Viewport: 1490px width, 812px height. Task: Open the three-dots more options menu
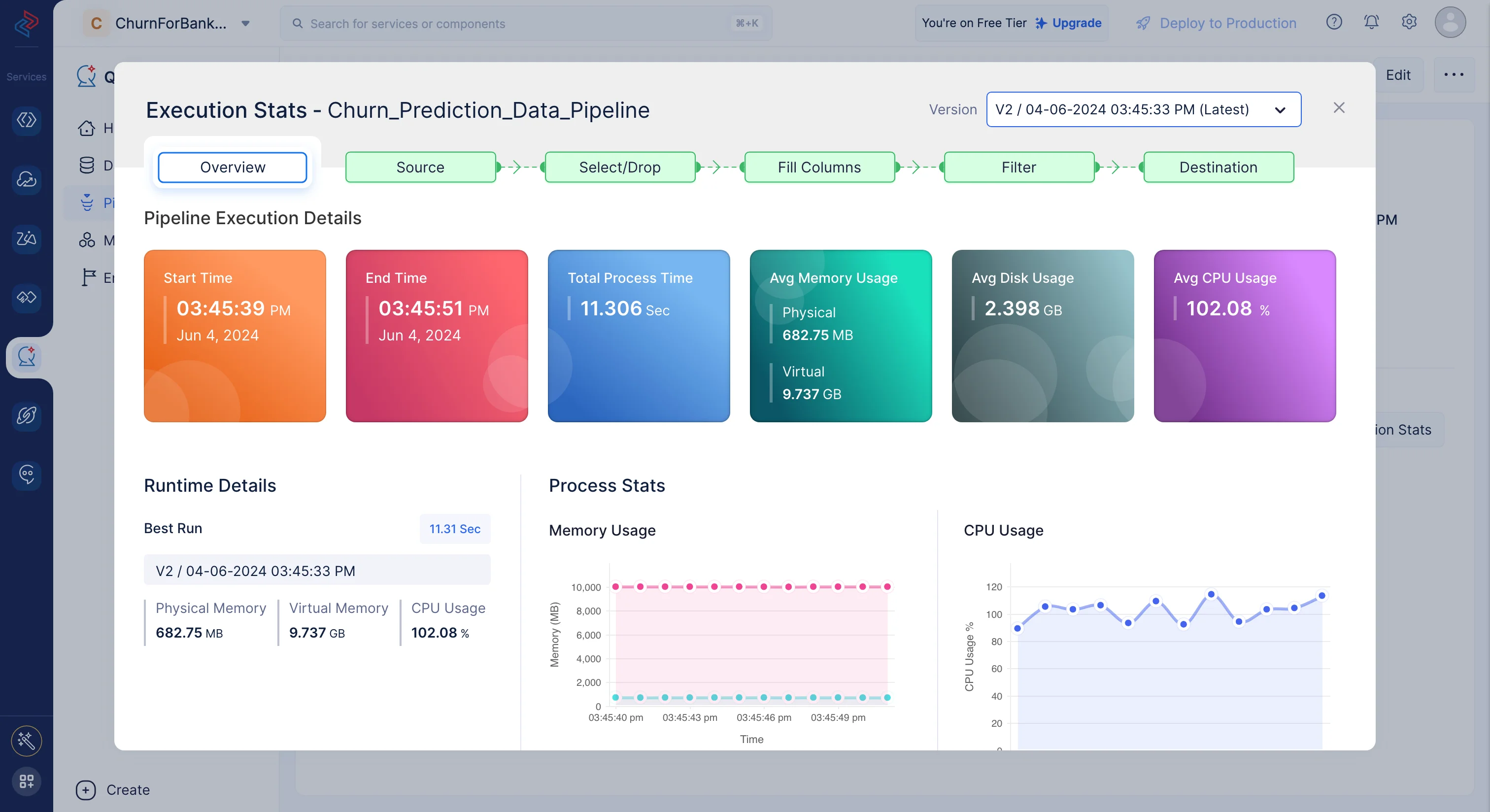(x=1453, y=74)
